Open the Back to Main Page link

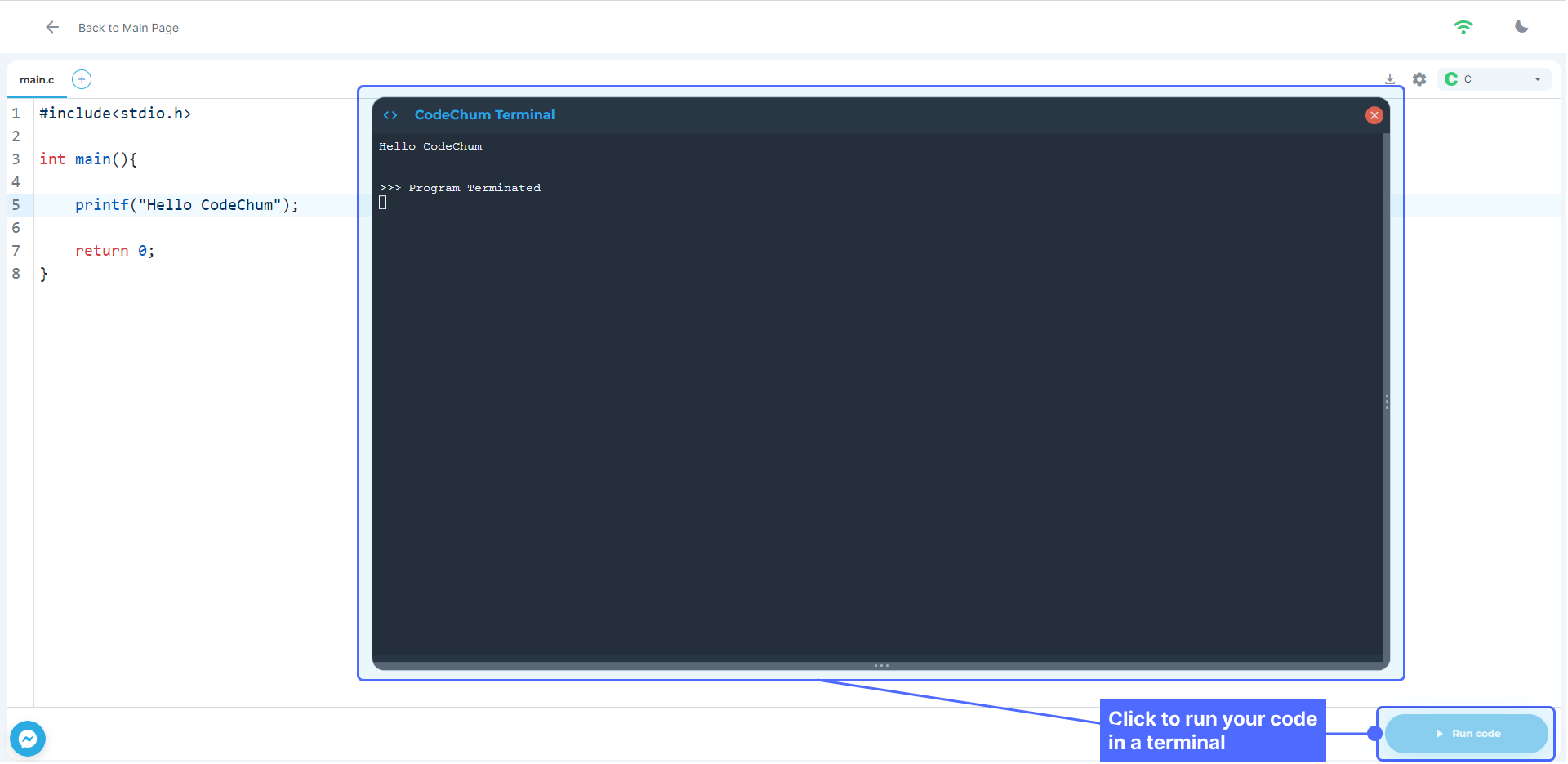tap(128, 28)
